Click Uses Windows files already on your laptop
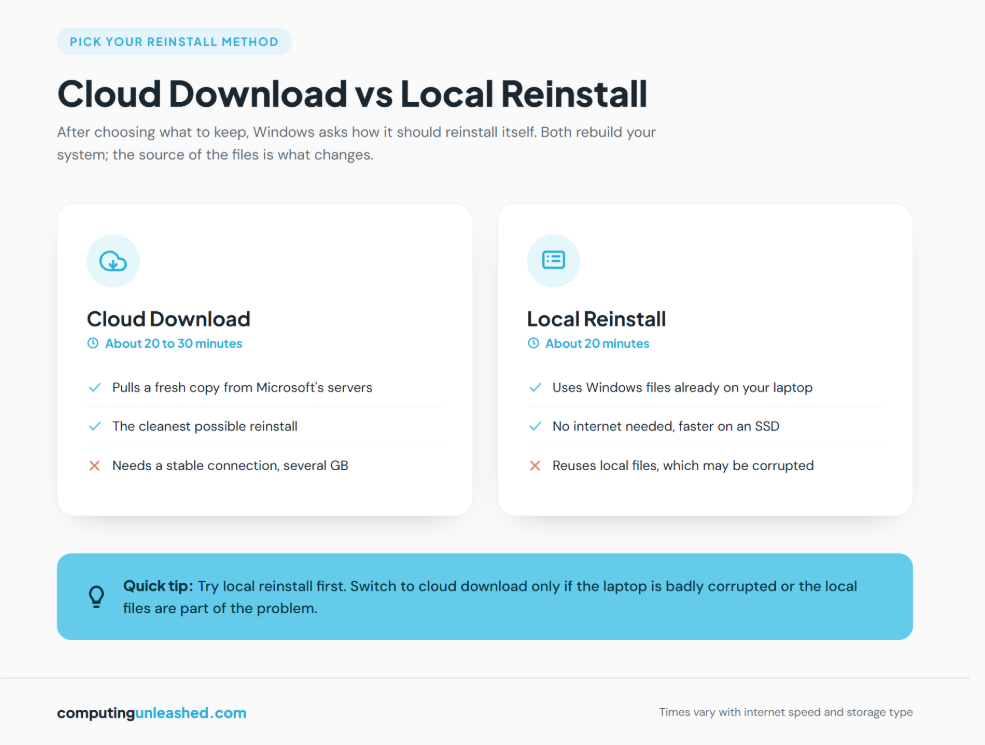 tap(682, 388)
